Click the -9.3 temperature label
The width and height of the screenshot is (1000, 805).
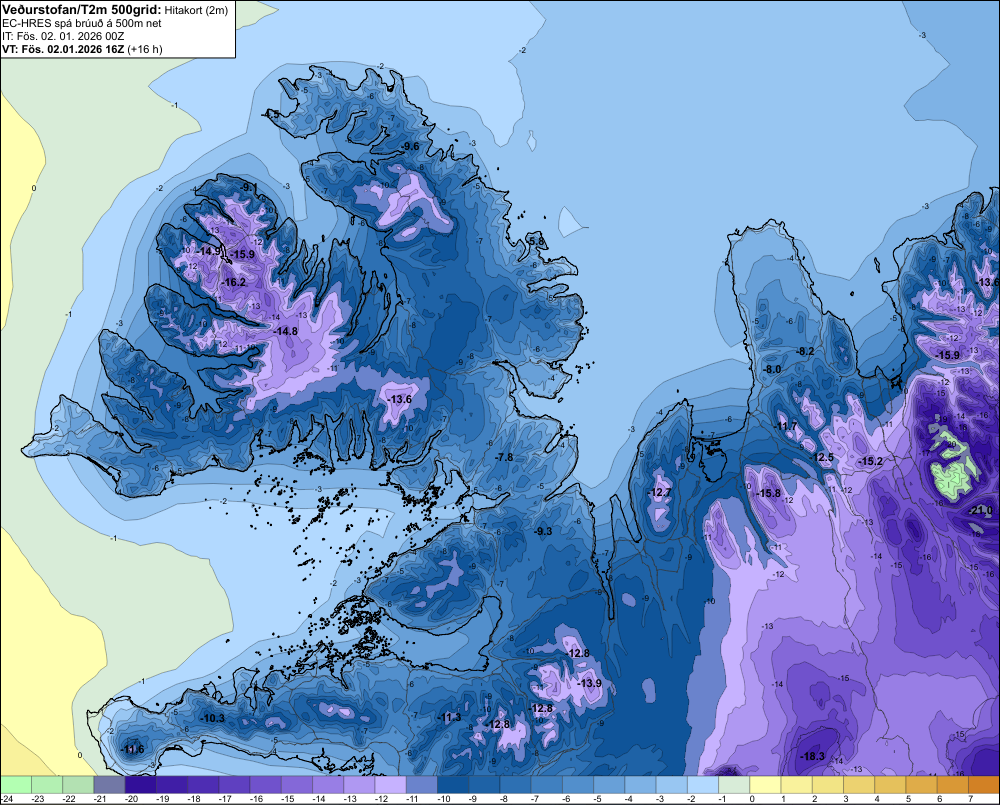click(x=543, y=531)
